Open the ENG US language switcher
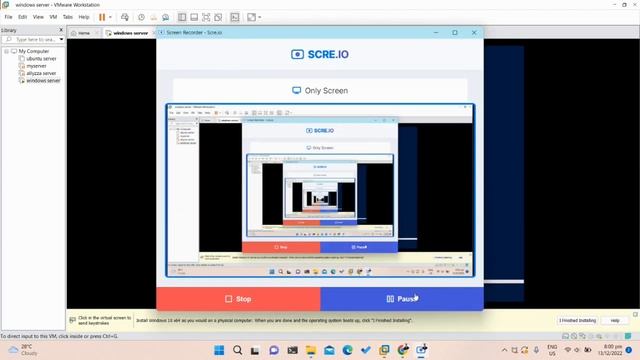The width and height of the screenshot is (640, 360). (552, 350)
